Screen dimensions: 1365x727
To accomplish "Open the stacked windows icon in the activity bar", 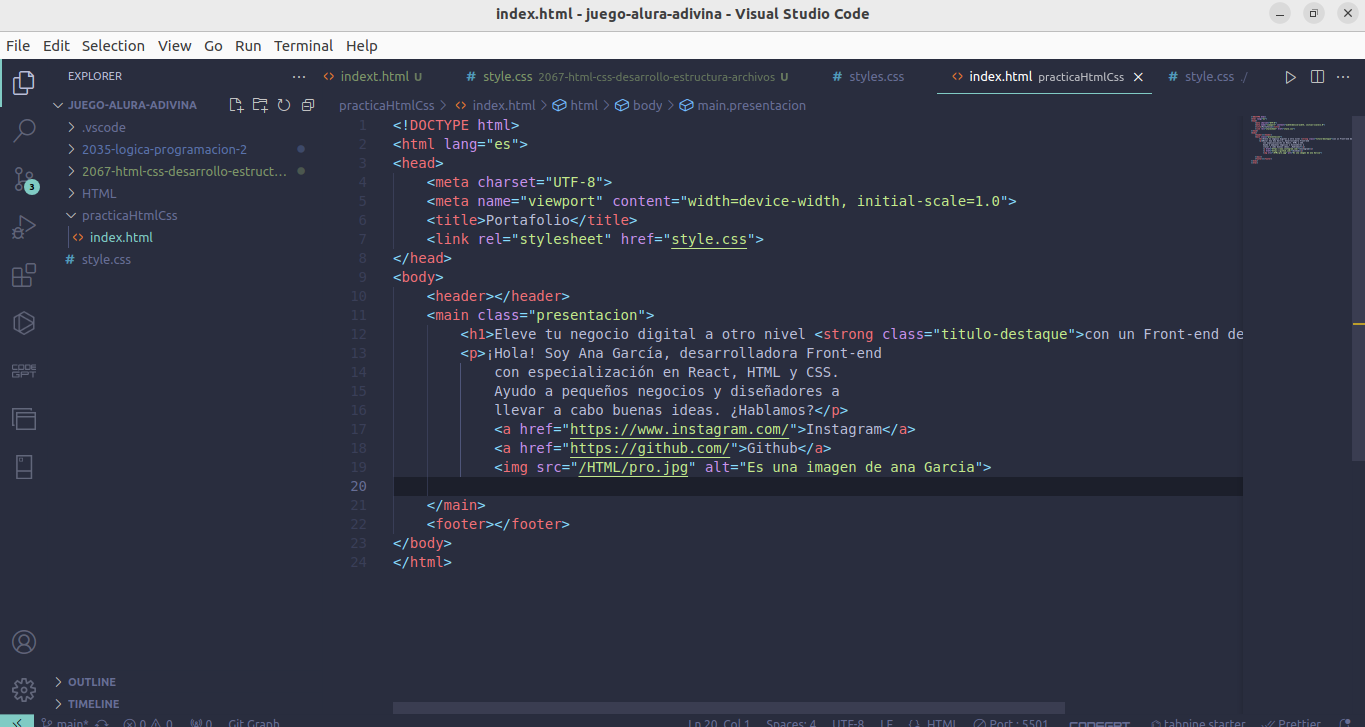I will (x=24, y=419).
